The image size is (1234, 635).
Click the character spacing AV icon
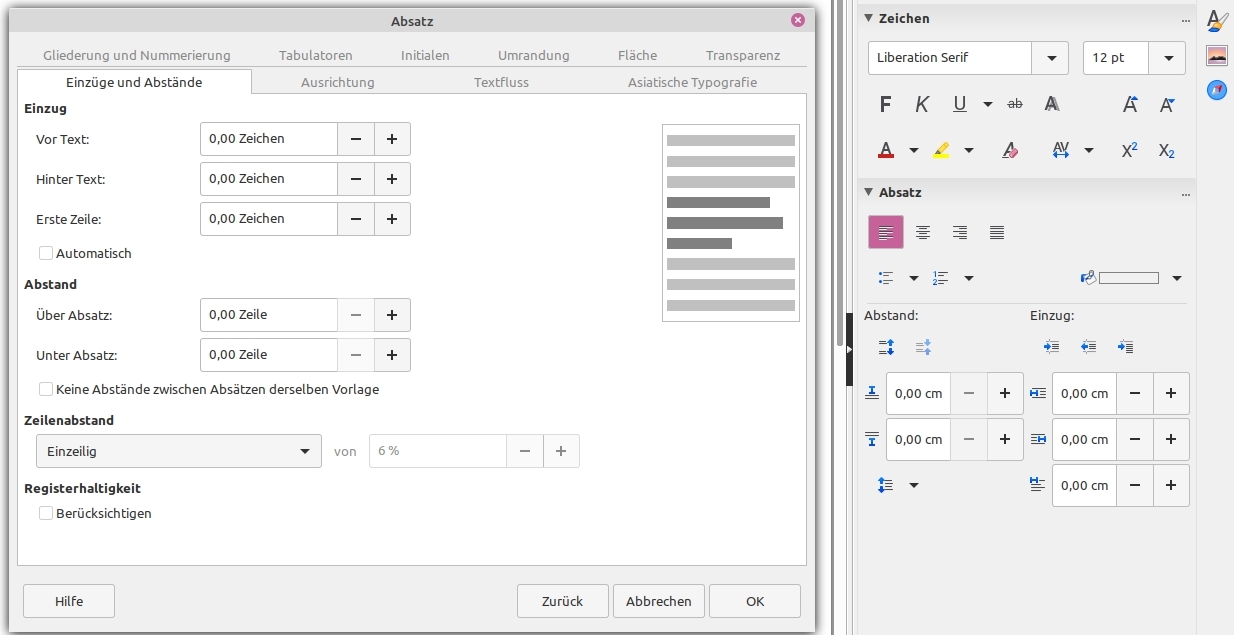coord(1061,150)
